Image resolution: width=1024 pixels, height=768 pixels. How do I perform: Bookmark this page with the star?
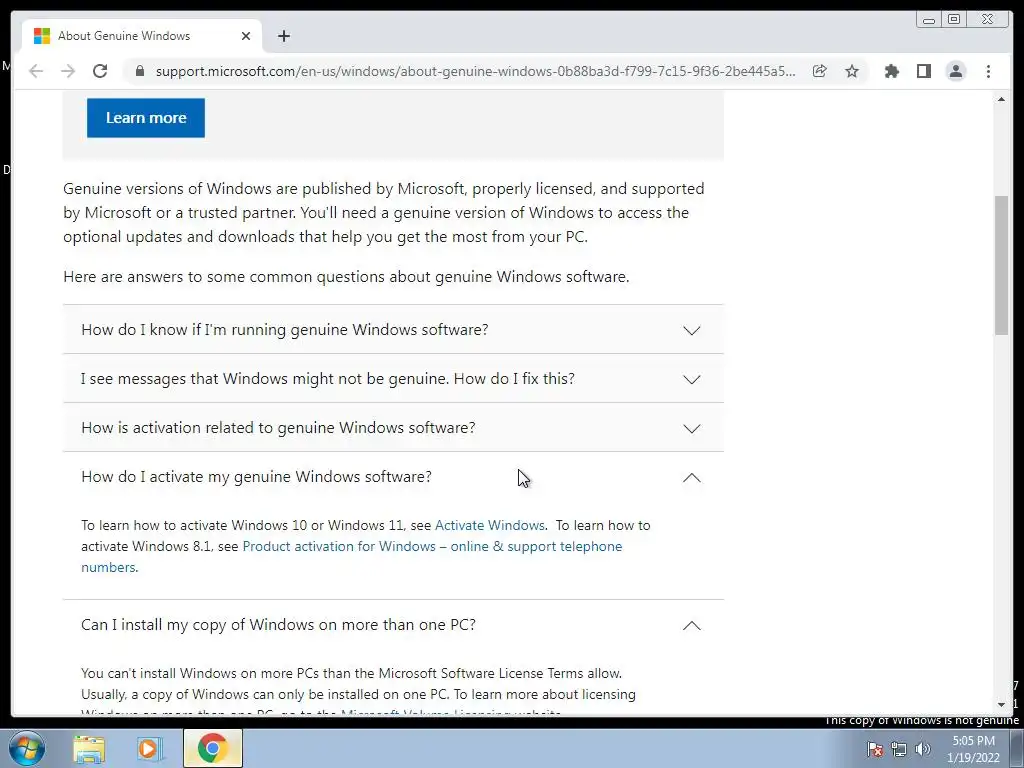point(852,71)
